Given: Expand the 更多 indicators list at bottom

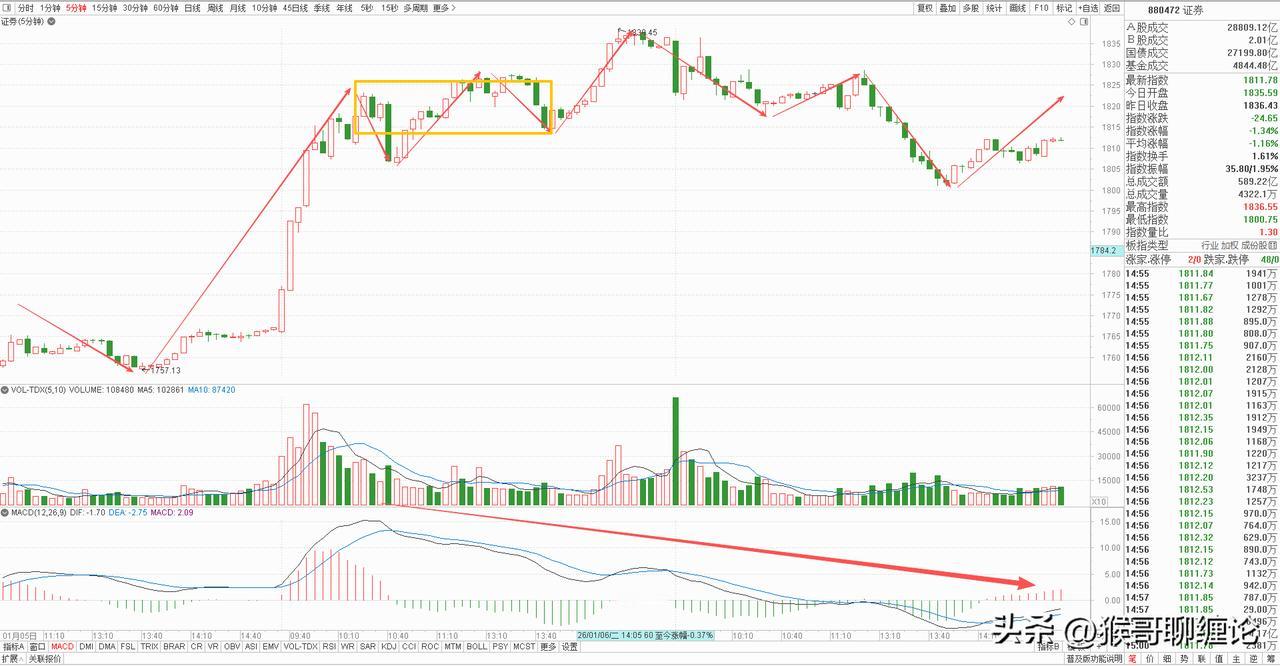Looking at the screenshot, I should pyautogui.click(x=548, y=646).
